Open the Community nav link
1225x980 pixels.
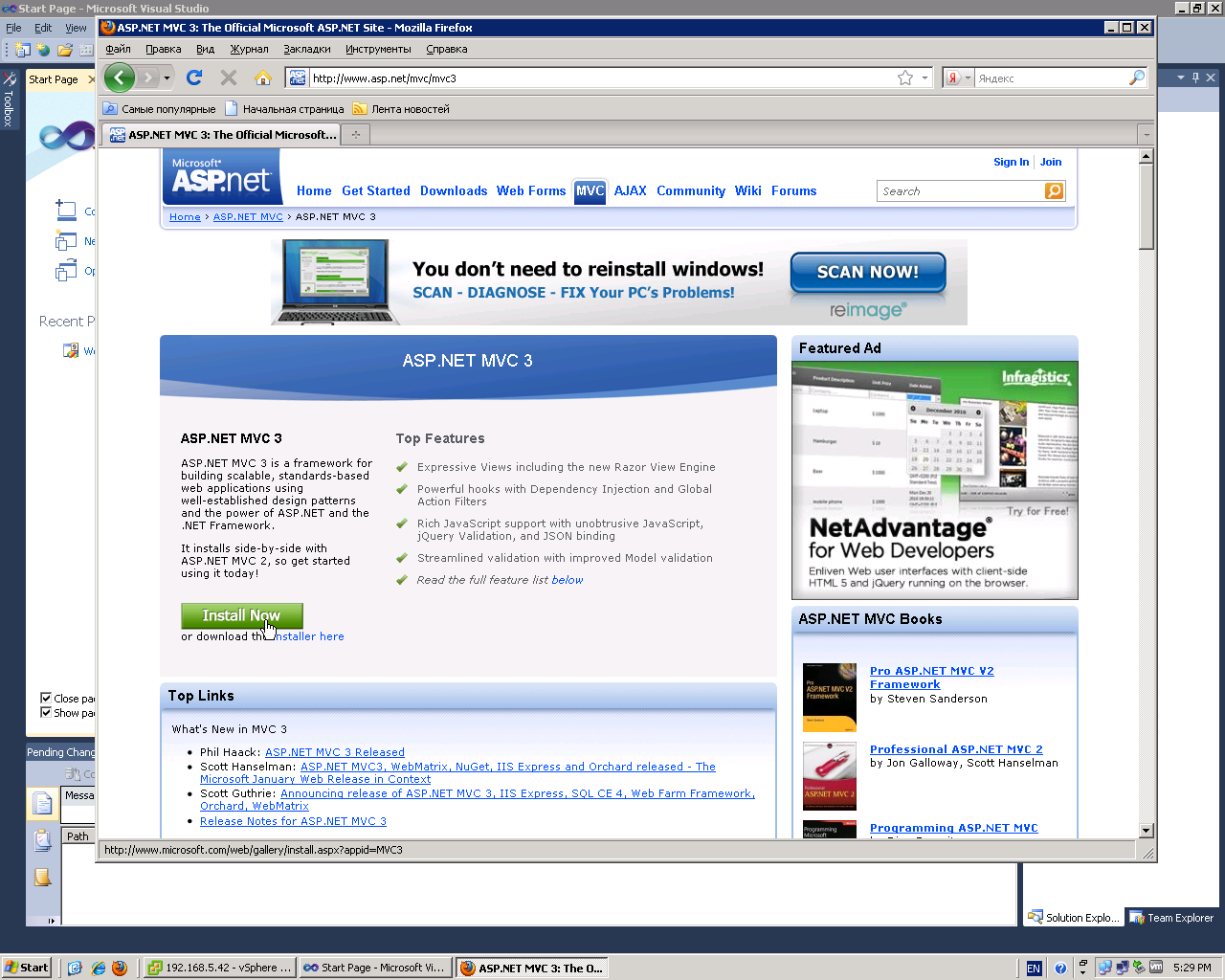pos(691,191)
